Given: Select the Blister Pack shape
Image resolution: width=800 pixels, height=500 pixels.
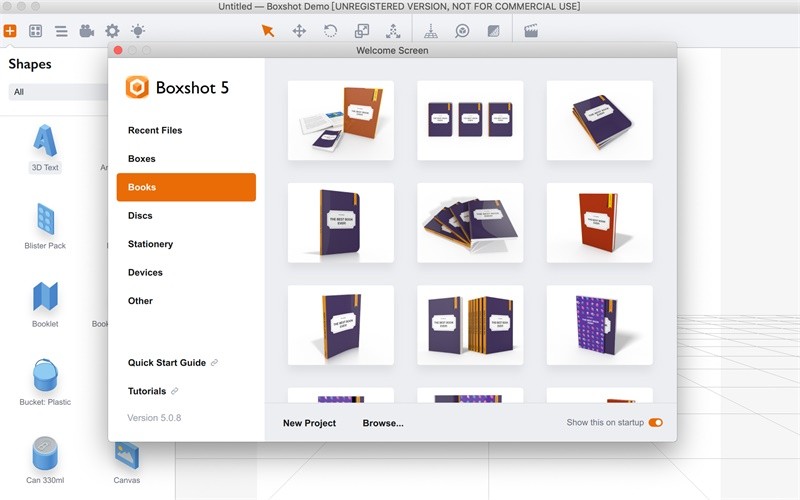Looking at the screenshot, I should 45,226.
